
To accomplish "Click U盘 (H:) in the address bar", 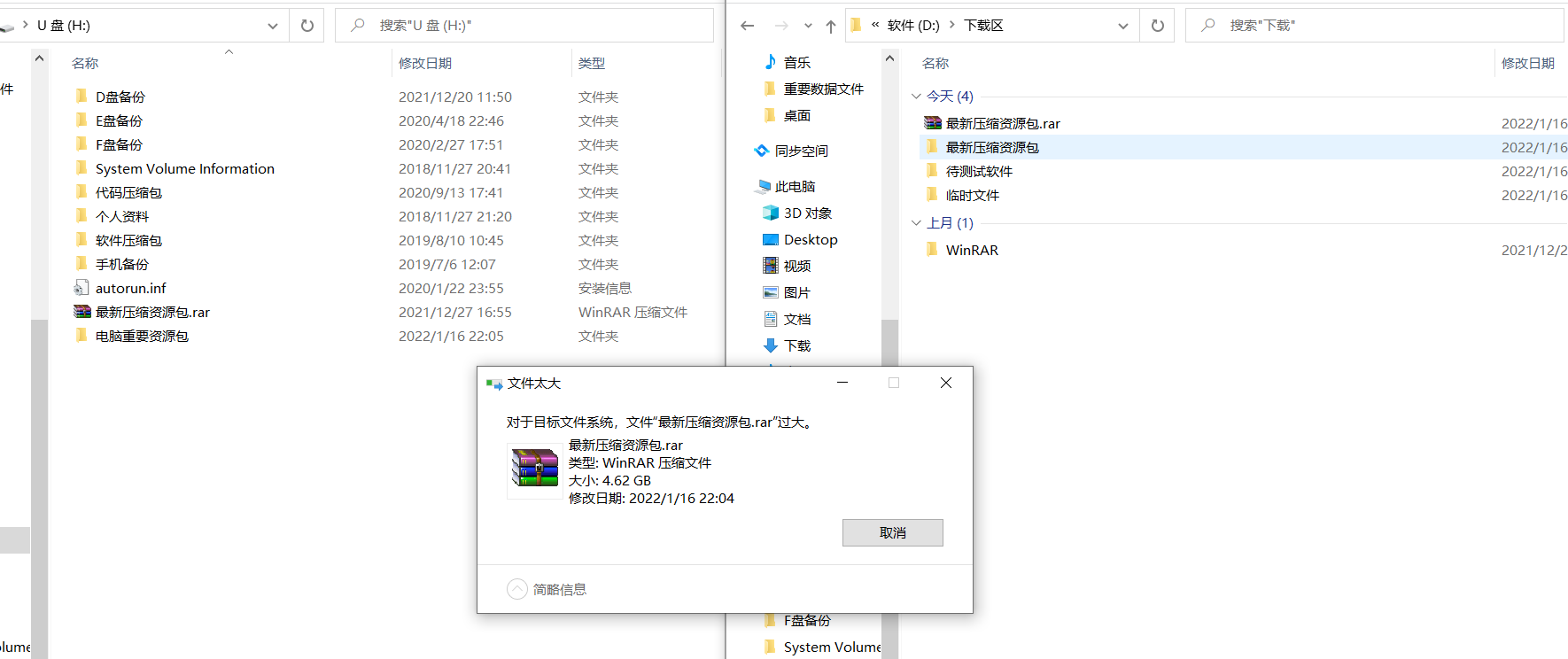I will 64,26.
